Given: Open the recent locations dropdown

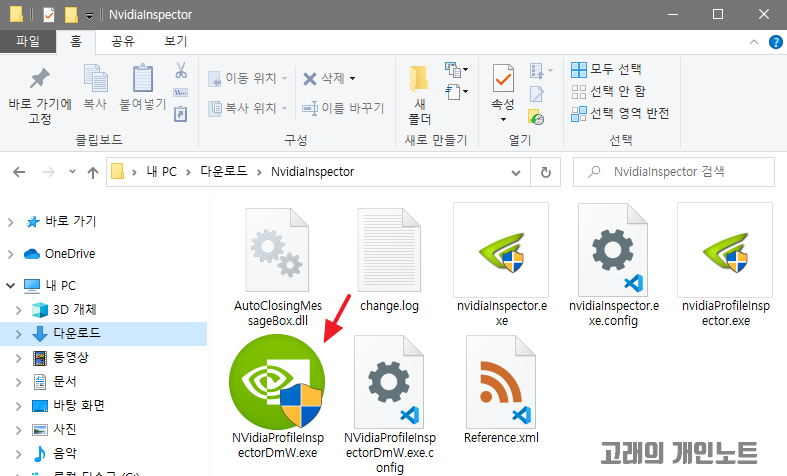Looking at the screenshot, I should (72, 172).
